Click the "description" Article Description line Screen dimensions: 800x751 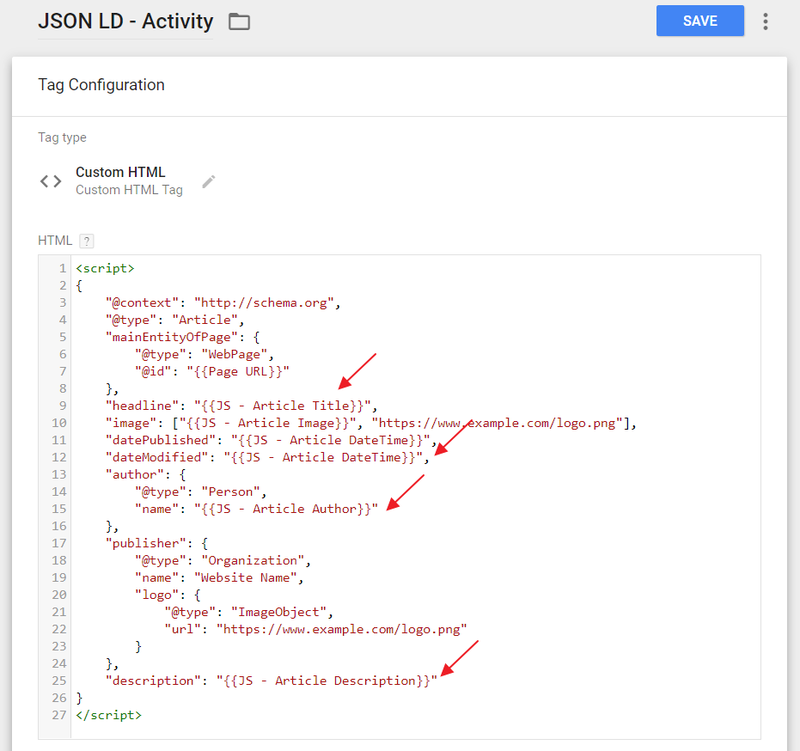coord(271,681)
